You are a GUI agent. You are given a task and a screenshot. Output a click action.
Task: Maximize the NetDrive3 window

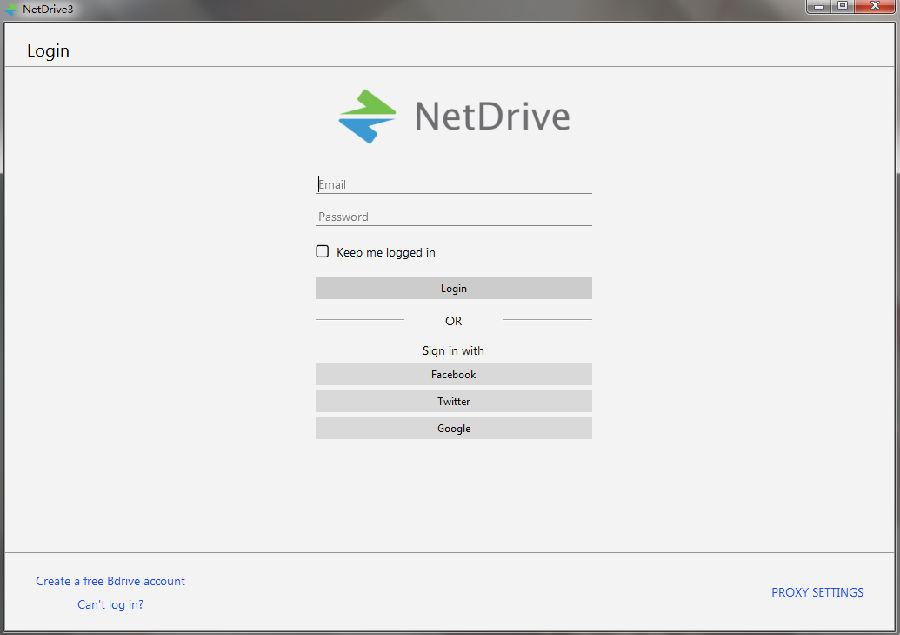point(843,7)
